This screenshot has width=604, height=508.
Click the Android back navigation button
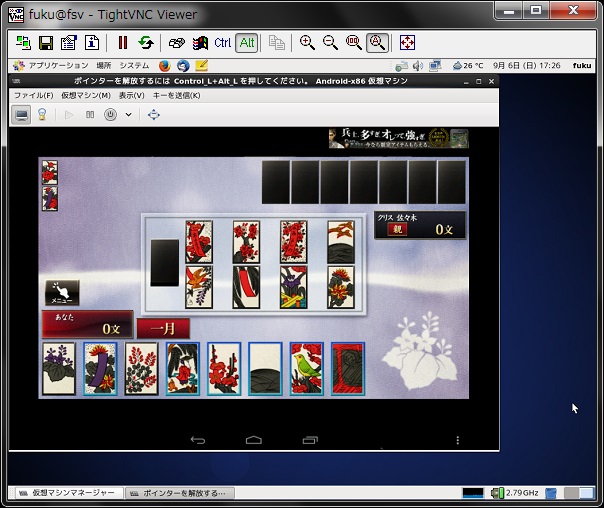pyautogui.click(x=198, y=440)
